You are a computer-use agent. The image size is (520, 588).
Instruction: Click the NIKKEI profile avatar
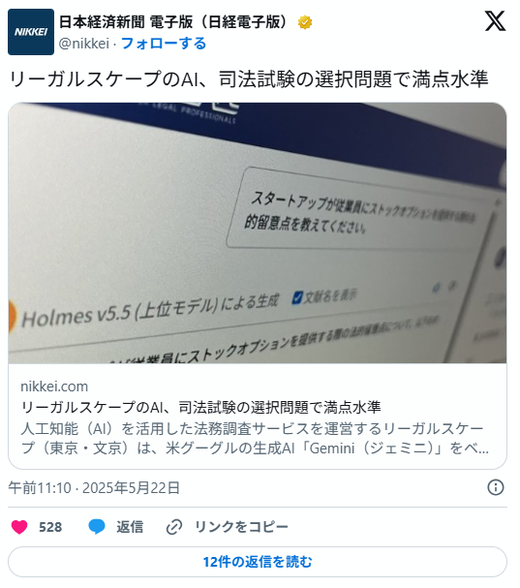tap(31, 32)
